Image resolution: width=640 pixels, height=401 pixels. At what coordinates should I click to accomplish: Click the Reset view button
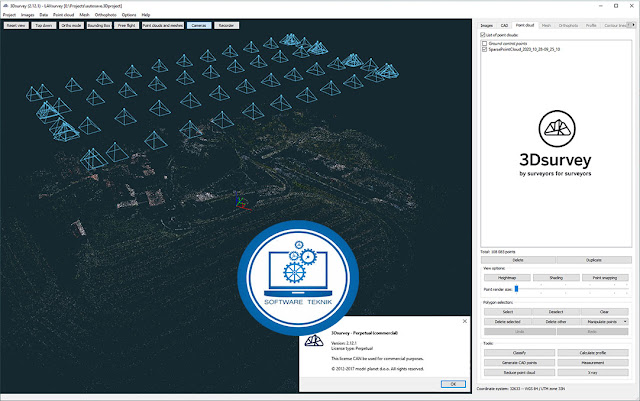[16, 25]
